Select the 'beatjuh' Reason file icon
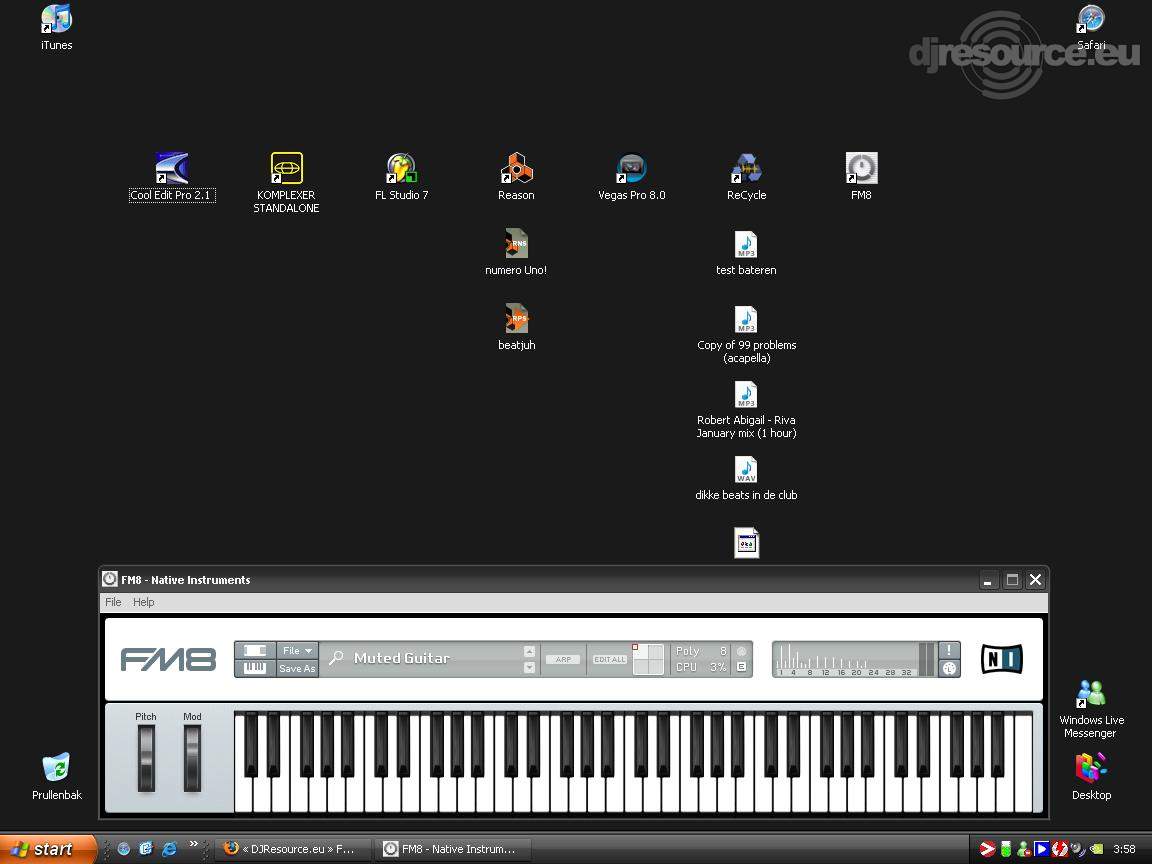 pyautogui.click(x=516, y=318)
